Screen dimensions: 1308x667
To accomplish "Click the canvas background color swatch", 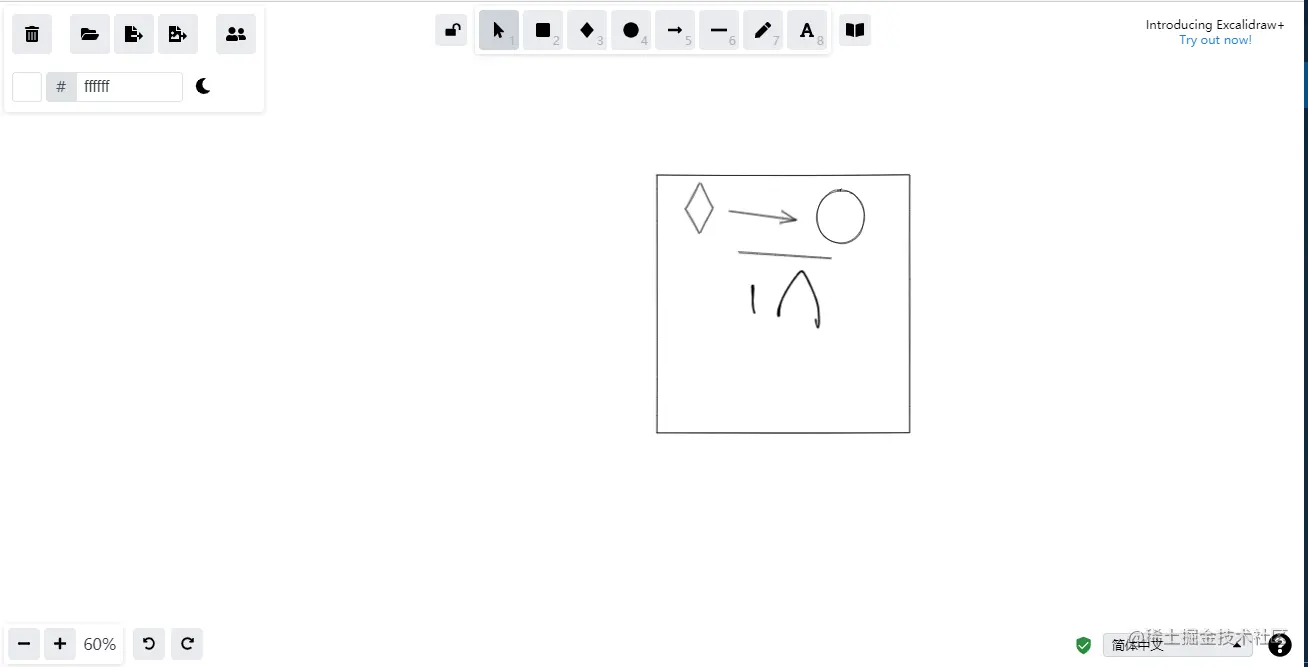I will [26, 86].
